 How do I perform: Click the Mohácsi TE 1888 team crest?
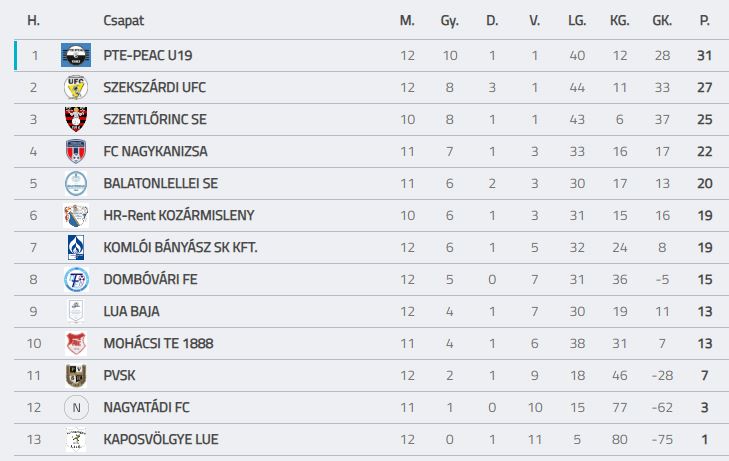(76, 343)
